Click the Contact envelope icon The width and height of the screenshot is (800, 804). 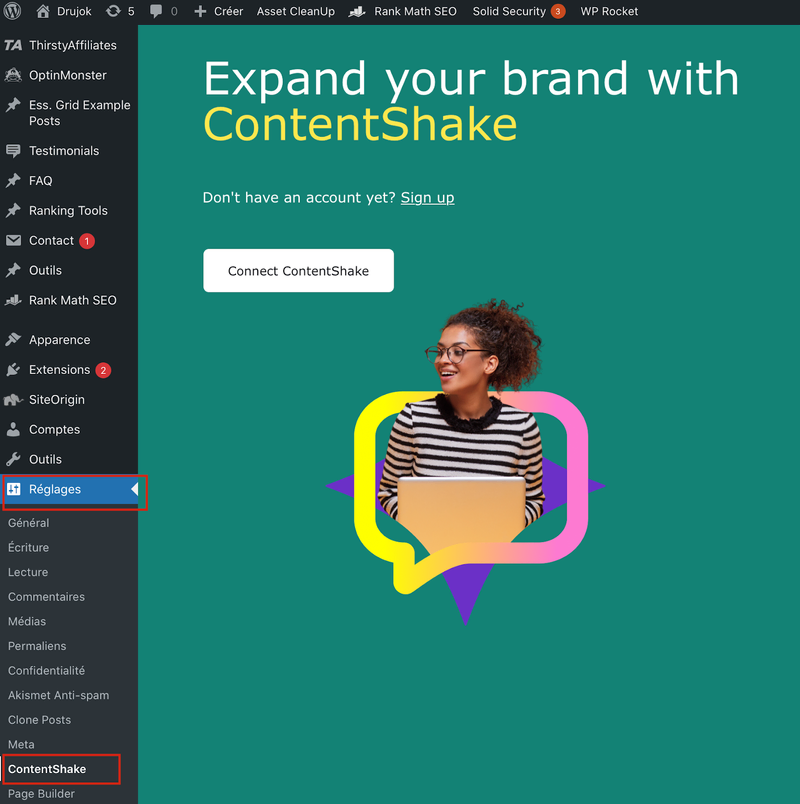coord(13,240)
